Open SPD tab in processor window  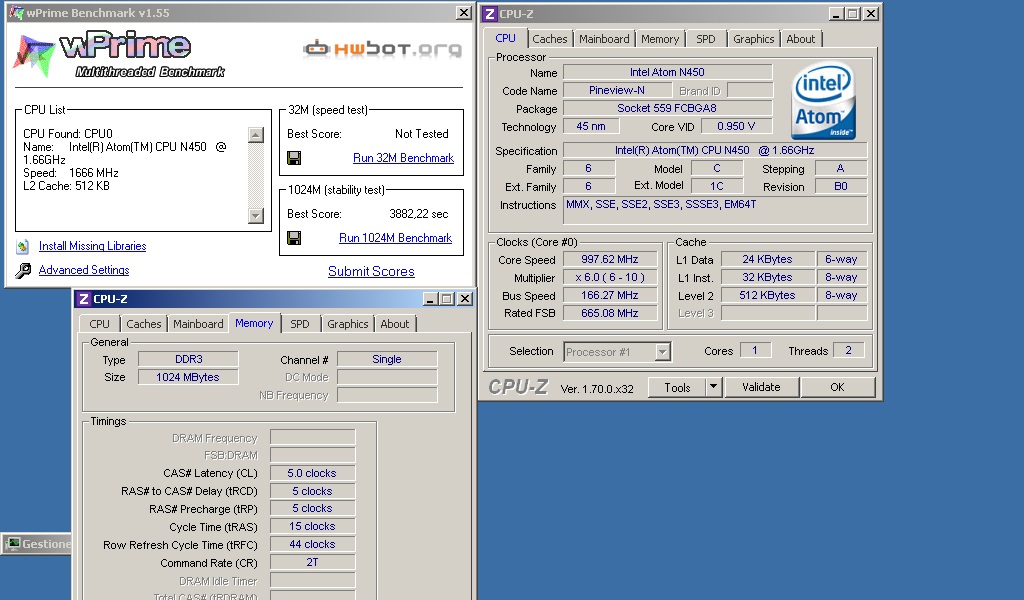tap(705, 39)
